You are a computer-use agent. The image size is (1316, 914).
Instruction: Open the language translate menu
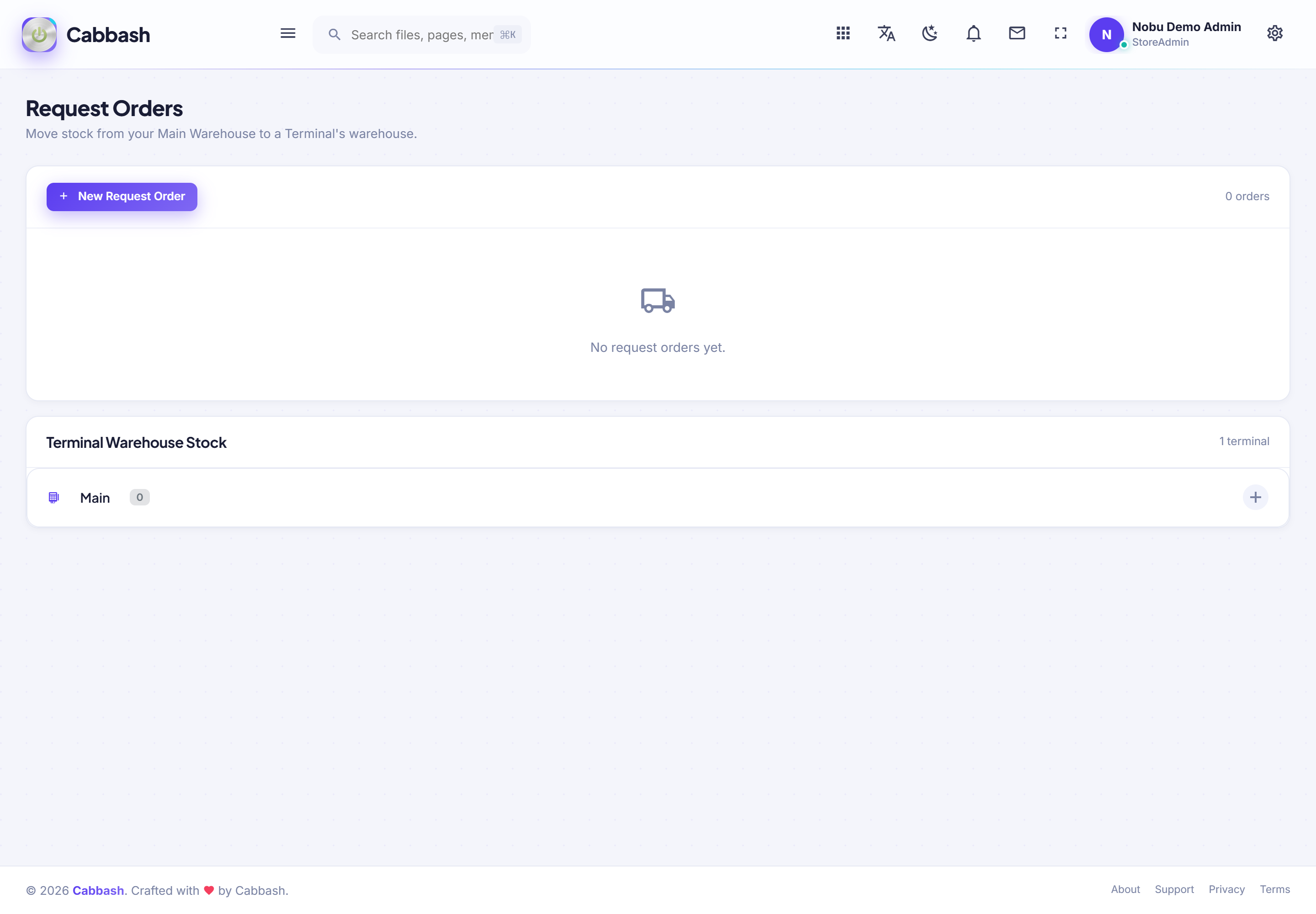[x=886, y=33]
